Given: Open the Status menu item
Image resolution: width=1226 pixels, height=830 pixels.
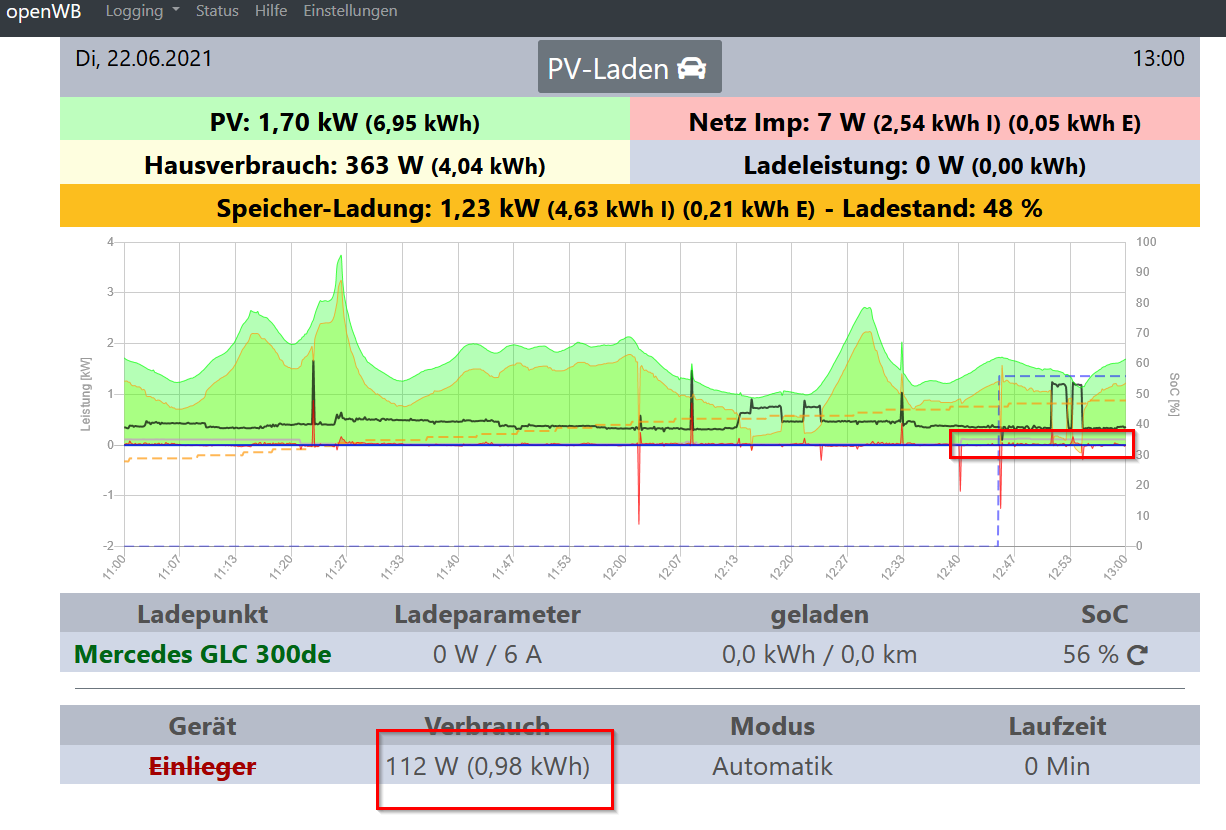Looking at the screenshot, I should pyautogui.click(x=217, y=11).
